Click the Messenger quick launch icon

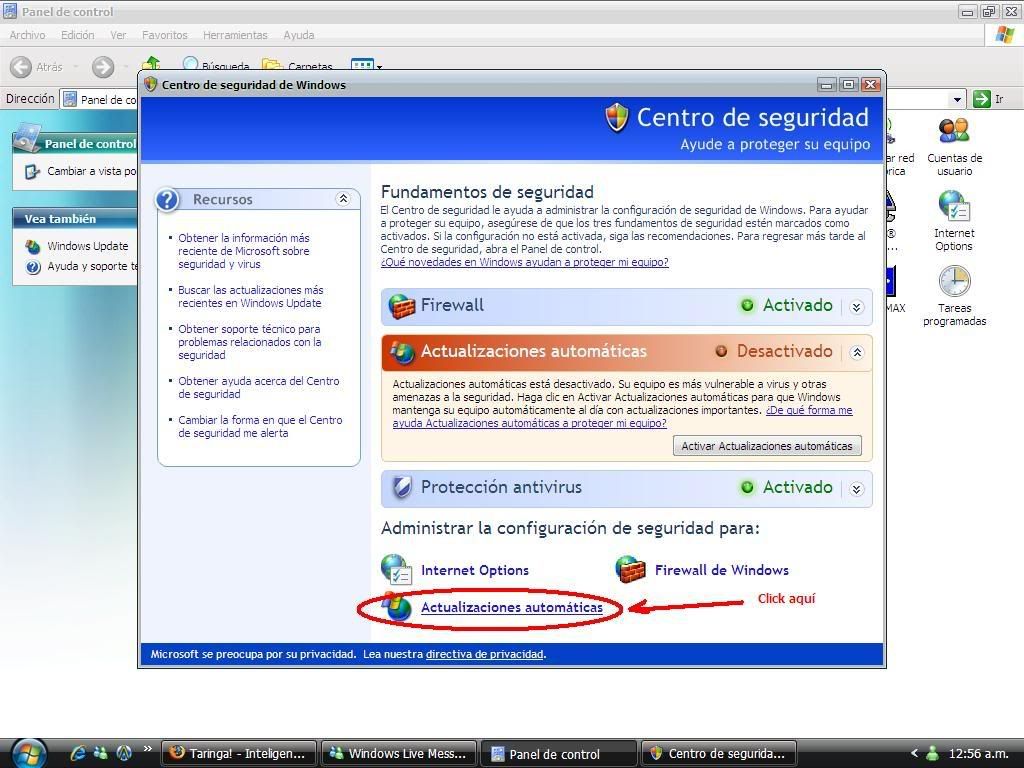pyautogui.click(x=101, y=753)
